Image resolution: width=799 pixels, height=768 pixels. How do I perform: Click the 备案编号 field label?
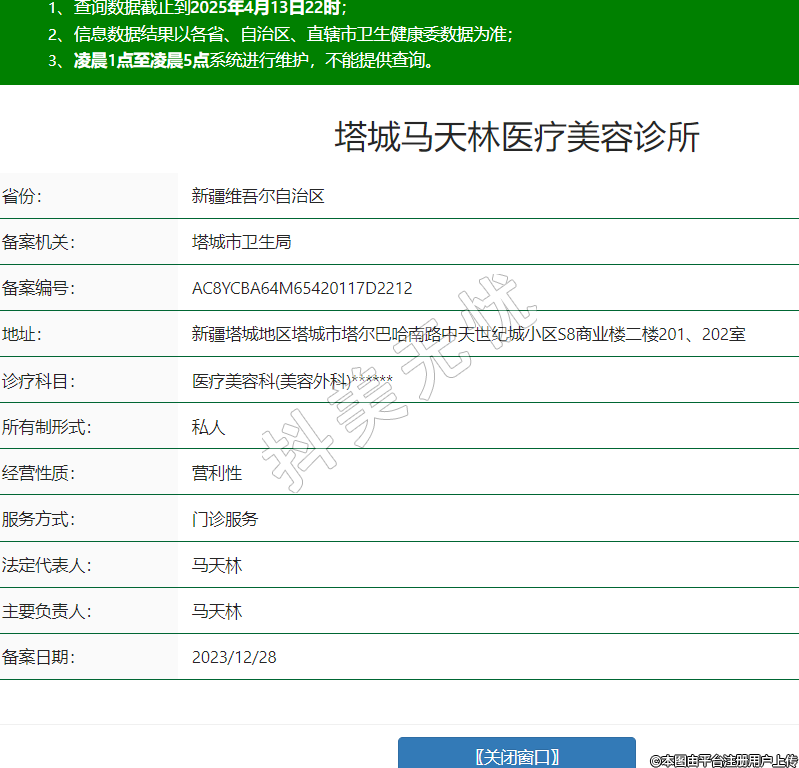(x=38, y=289)
